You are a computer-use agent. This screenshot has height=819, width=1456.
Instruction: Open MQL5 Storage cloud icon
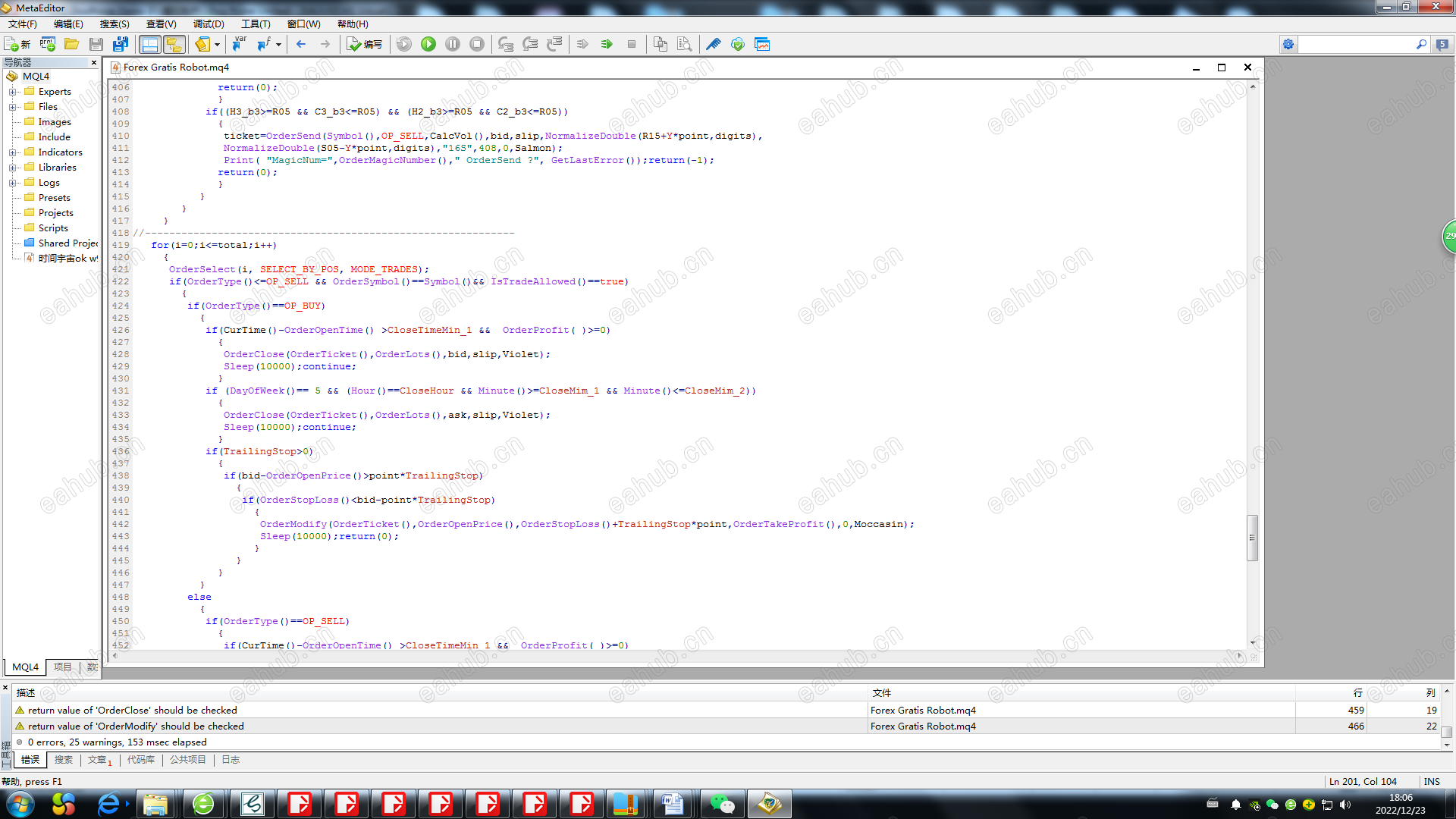point(738,44)
